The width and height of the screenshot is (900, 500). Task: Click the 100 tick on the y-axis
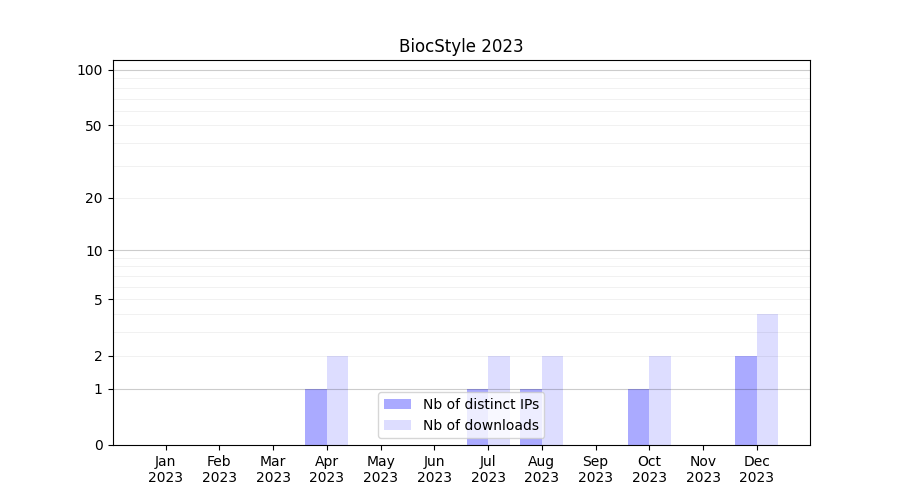tap(90, 70)
